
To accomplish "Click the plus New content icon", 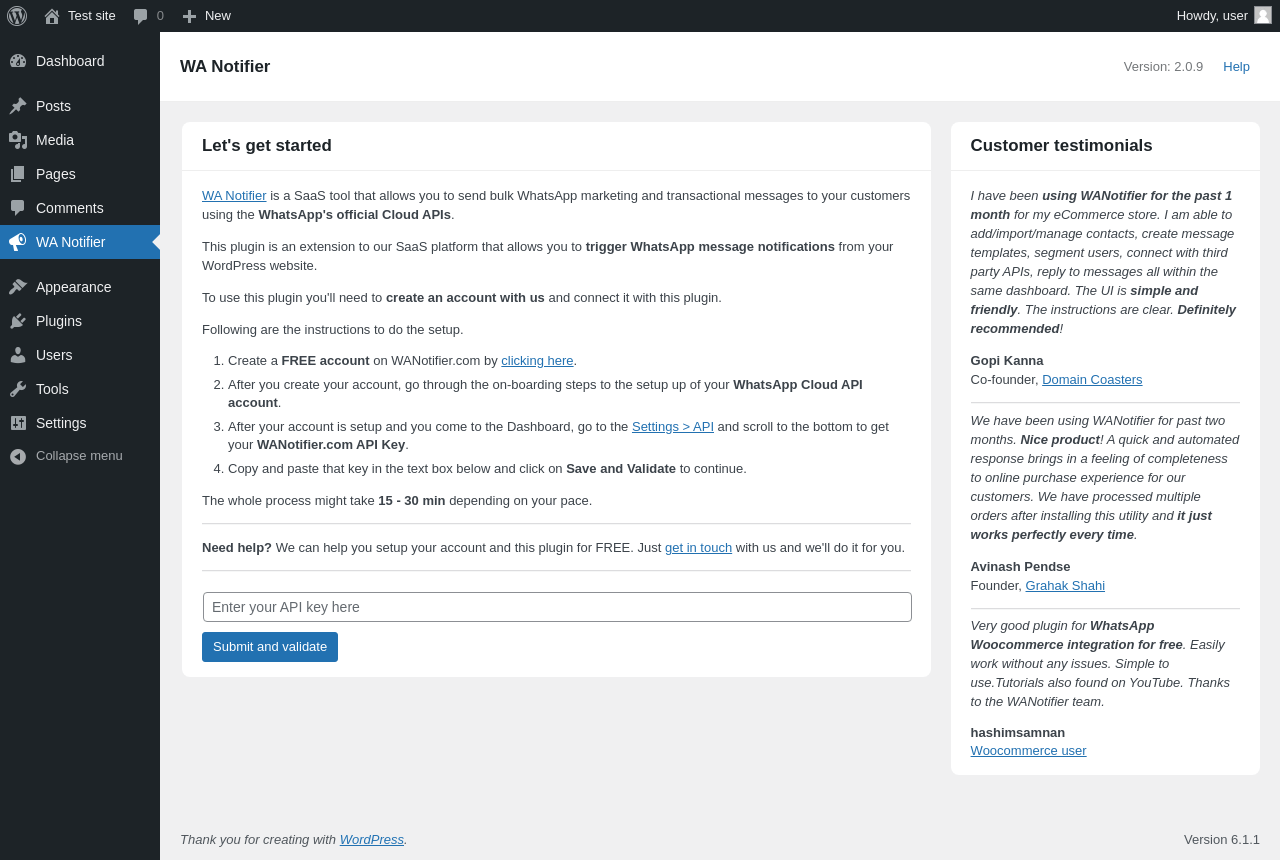I will pyautogui.click(x=189, y=16).
